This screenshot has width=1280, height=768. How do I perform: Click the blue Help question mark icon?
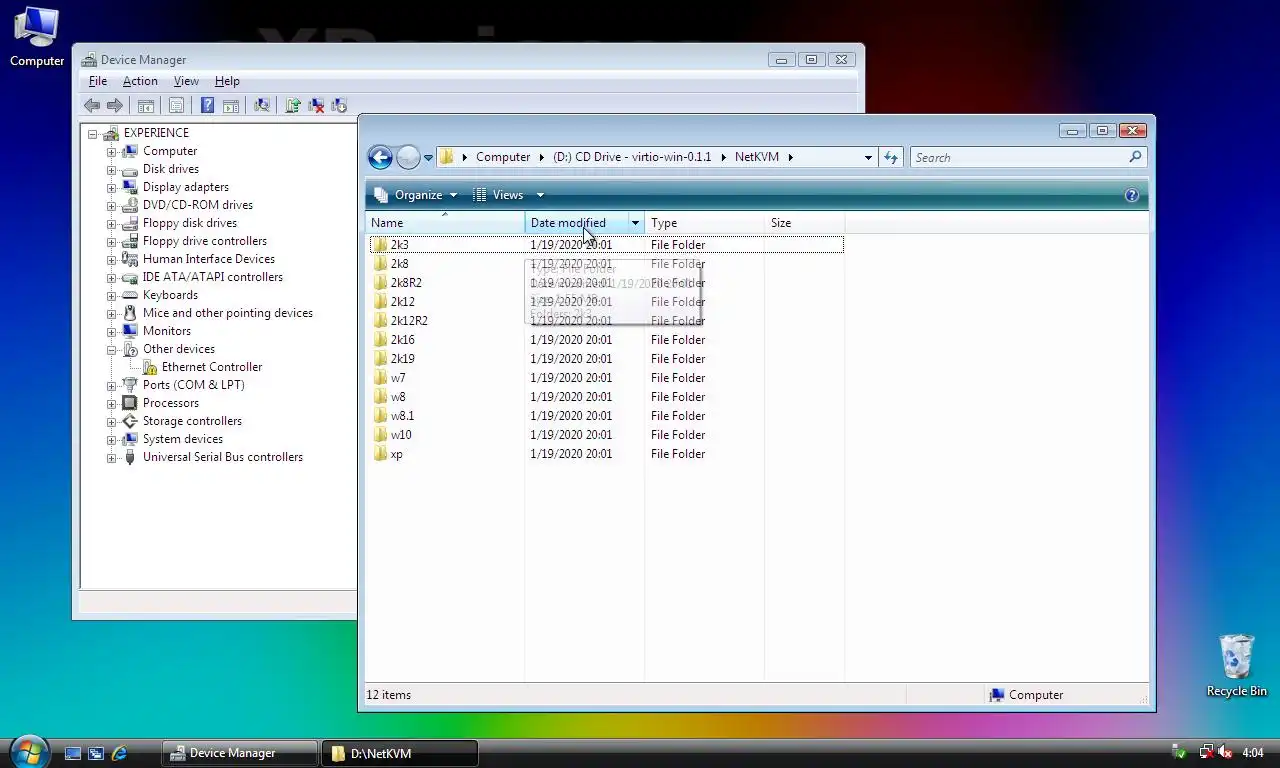[x=207, y=105]
